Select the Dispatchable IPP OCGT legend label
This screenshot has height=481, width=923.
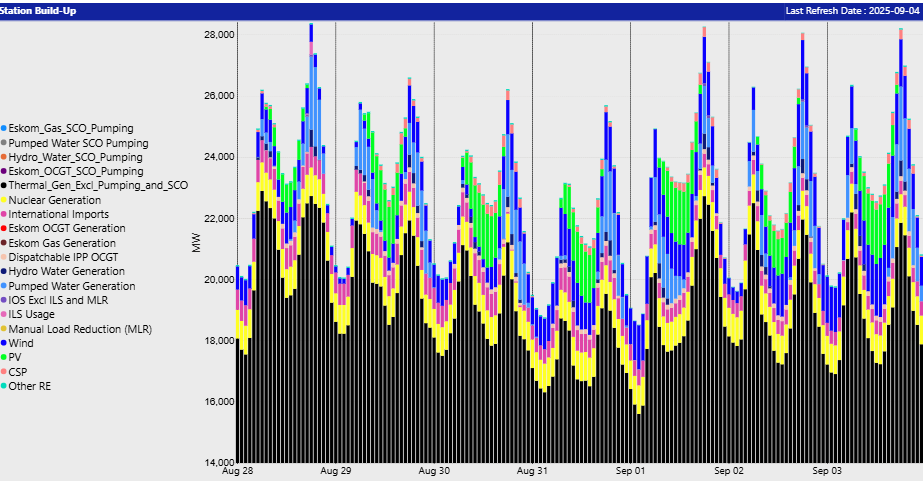click(60, 257)
